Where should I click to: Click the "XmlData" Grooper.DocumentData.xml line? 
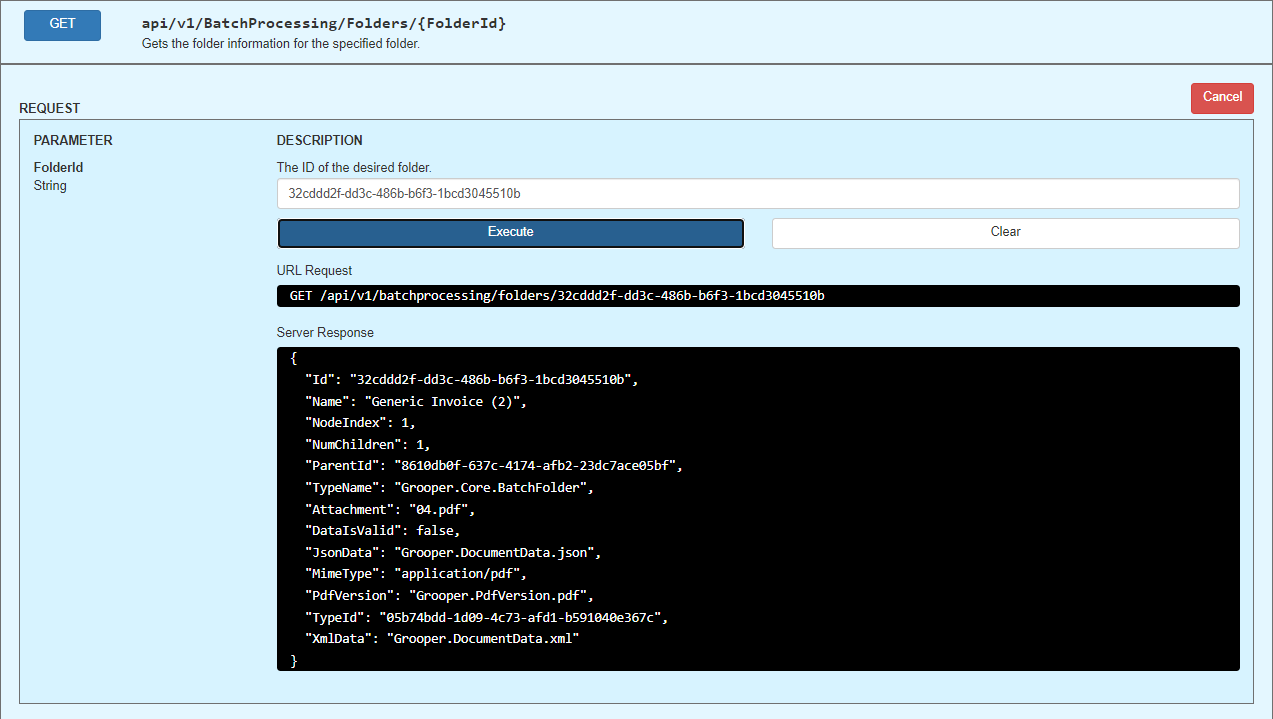[x=442, y=638]
